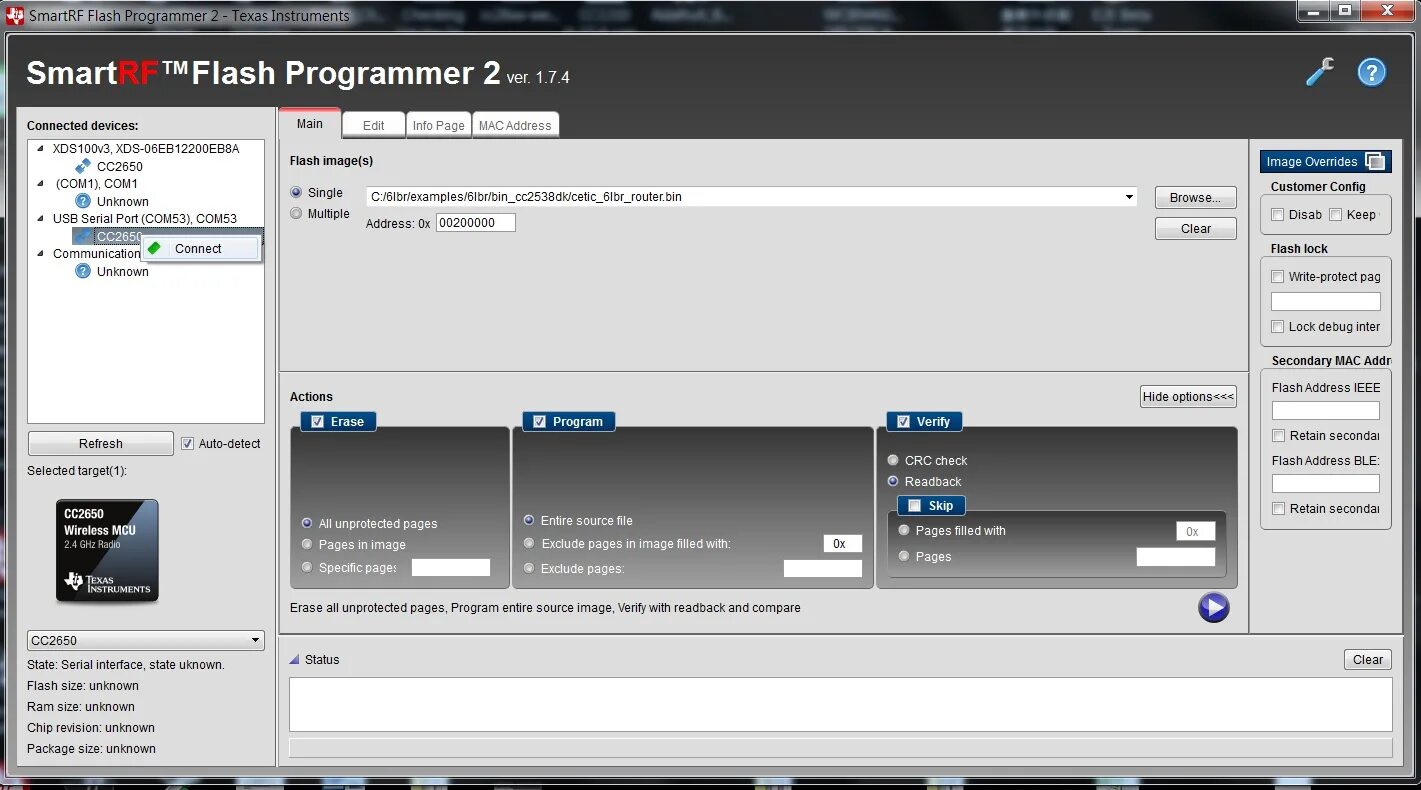Collapse the Status panel triangle
This screenshot has width=1421, height=790.
click(294, 660)
